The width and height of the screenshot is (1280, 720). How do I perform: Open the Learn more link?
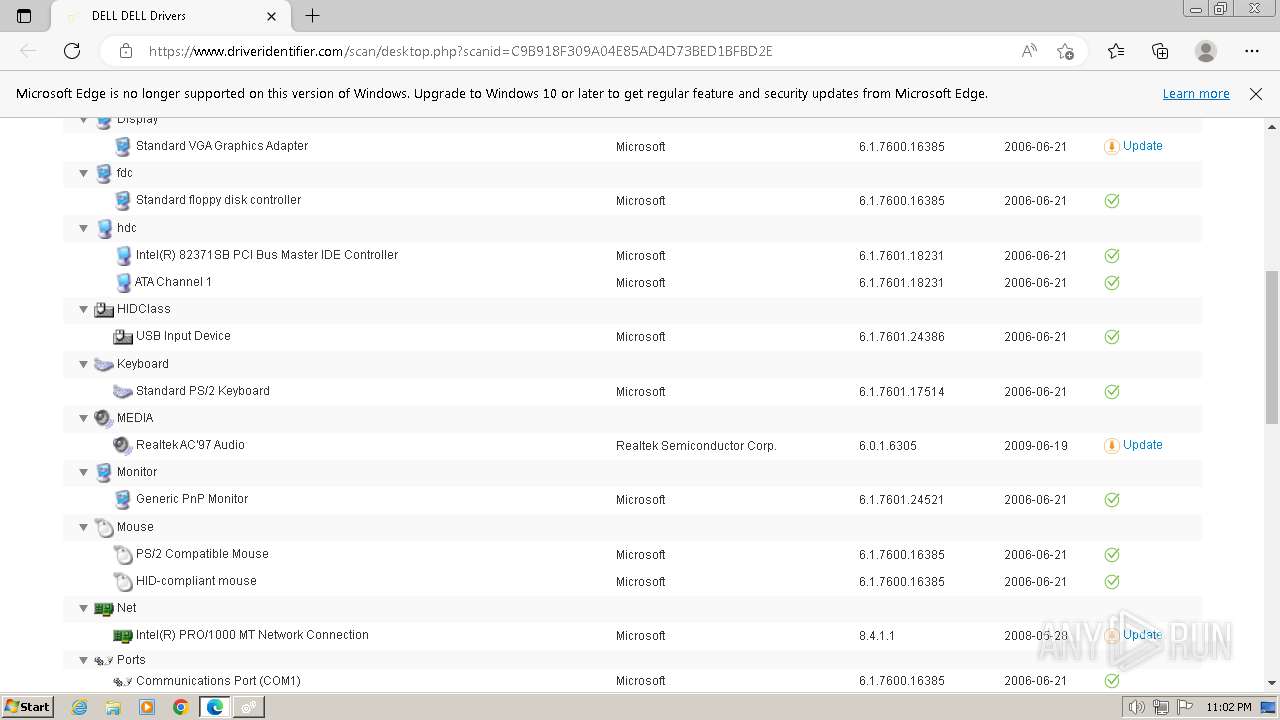(x=1196, y=94)
